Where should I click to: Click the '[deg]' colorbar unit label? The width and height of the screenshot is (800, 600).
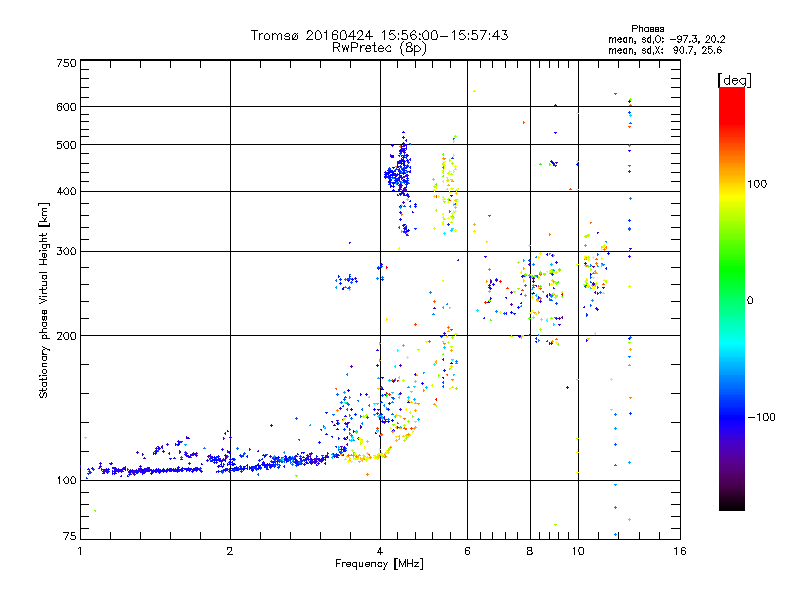[x=734, y=80]
